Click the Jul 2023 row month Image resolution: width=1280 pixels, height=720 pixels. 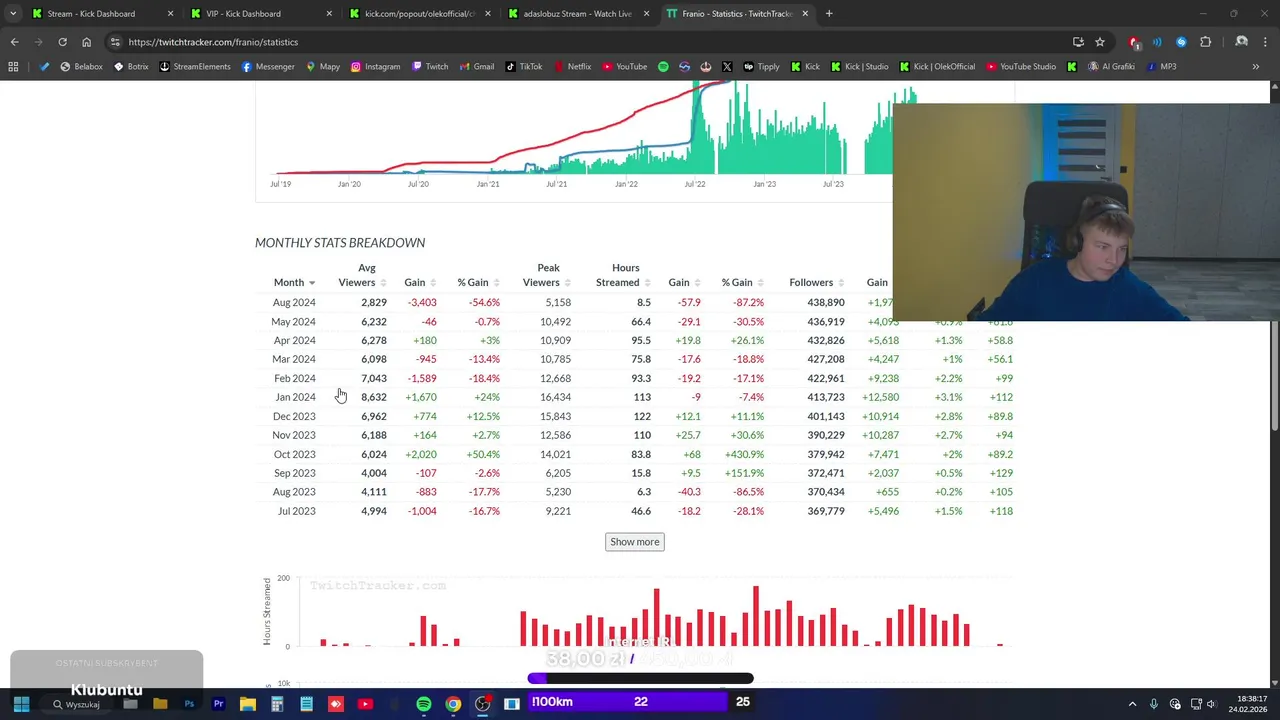(x=297, y=511)
